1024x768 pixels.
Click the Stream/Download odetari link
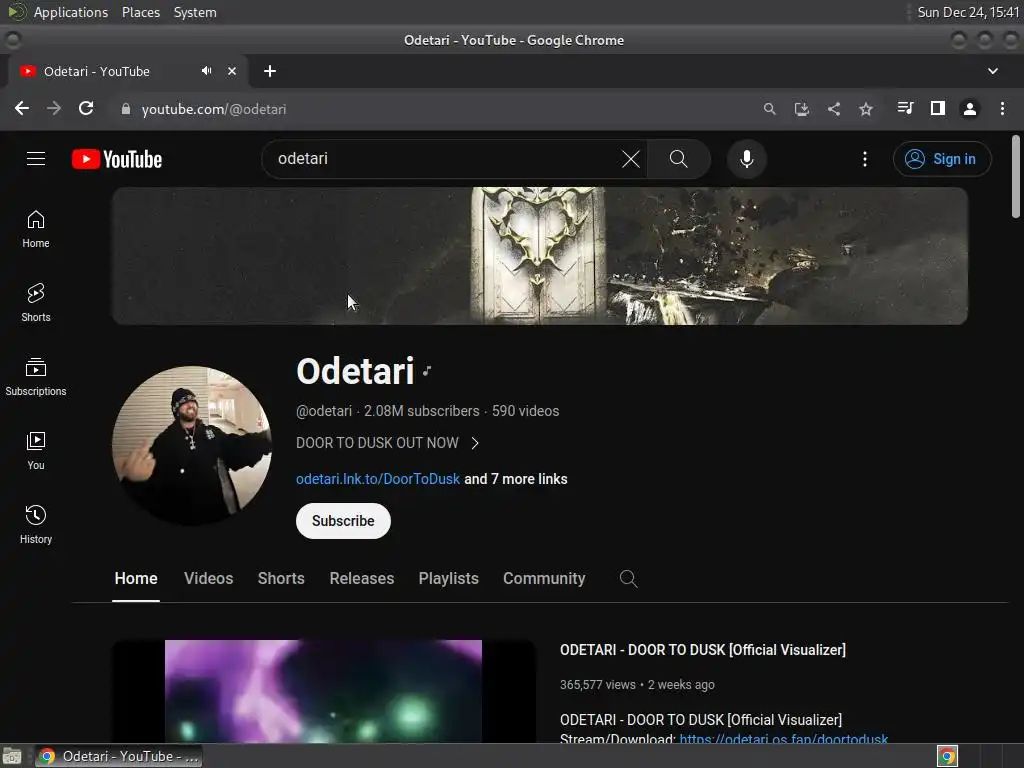pos(783,739)
